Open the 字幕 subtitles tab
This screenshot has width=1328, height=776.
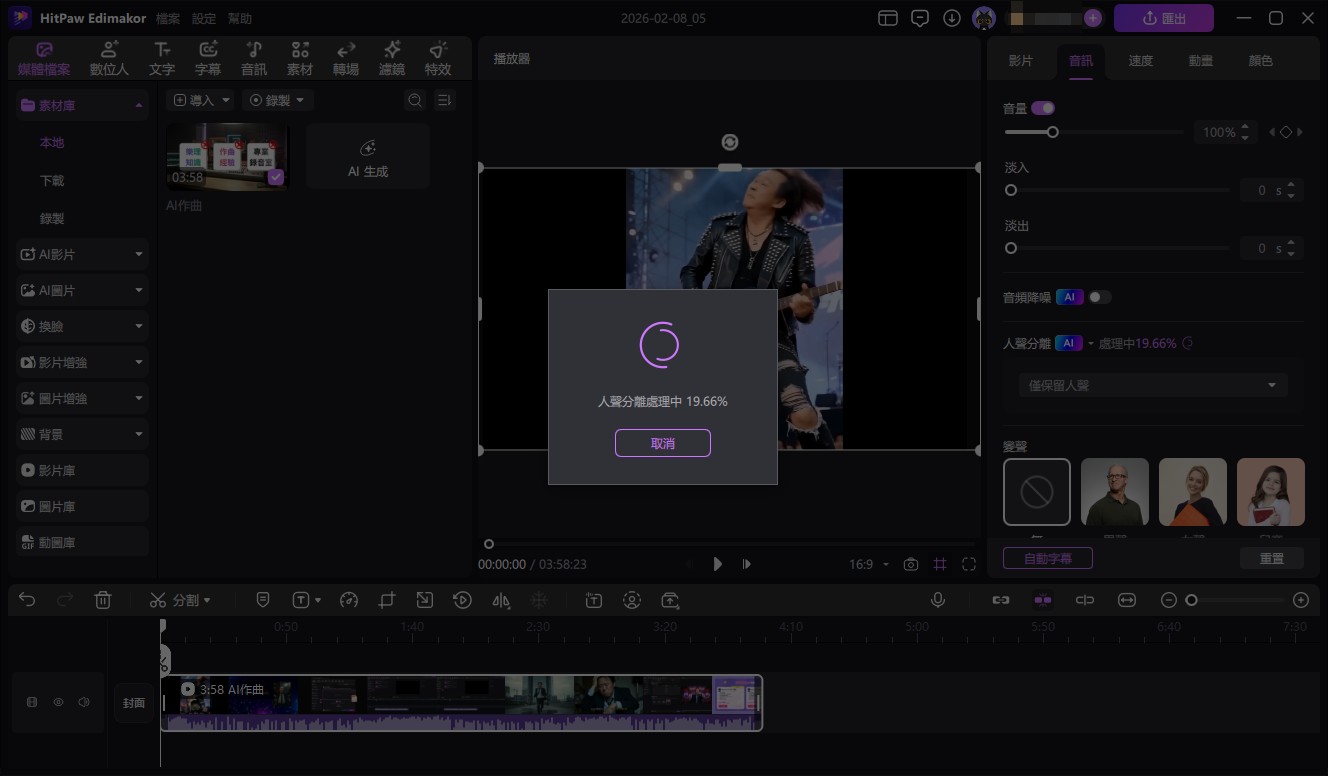[x=208, y=59]
